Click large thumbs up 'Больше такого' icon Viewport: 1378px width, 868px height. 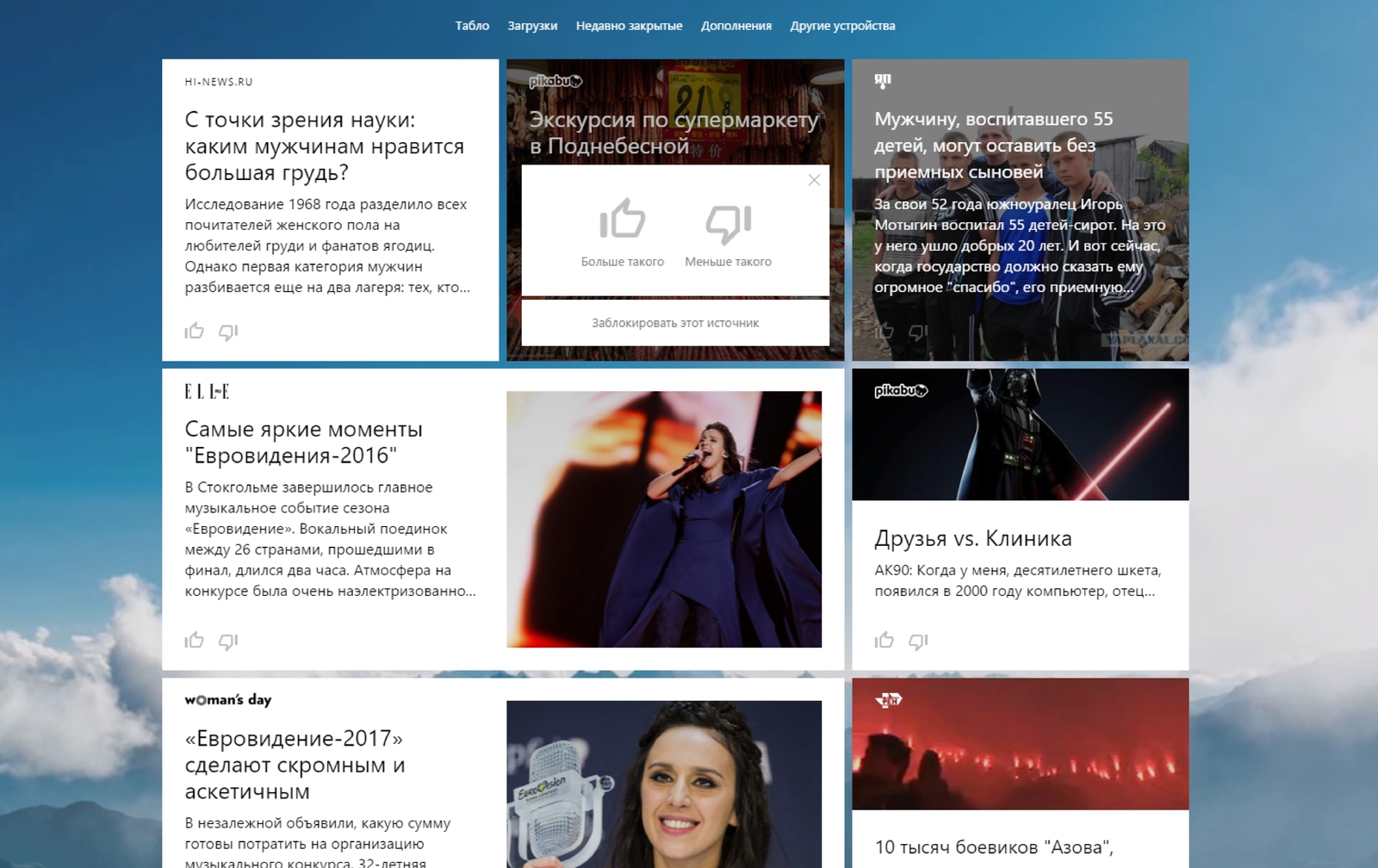pos(622,220)
